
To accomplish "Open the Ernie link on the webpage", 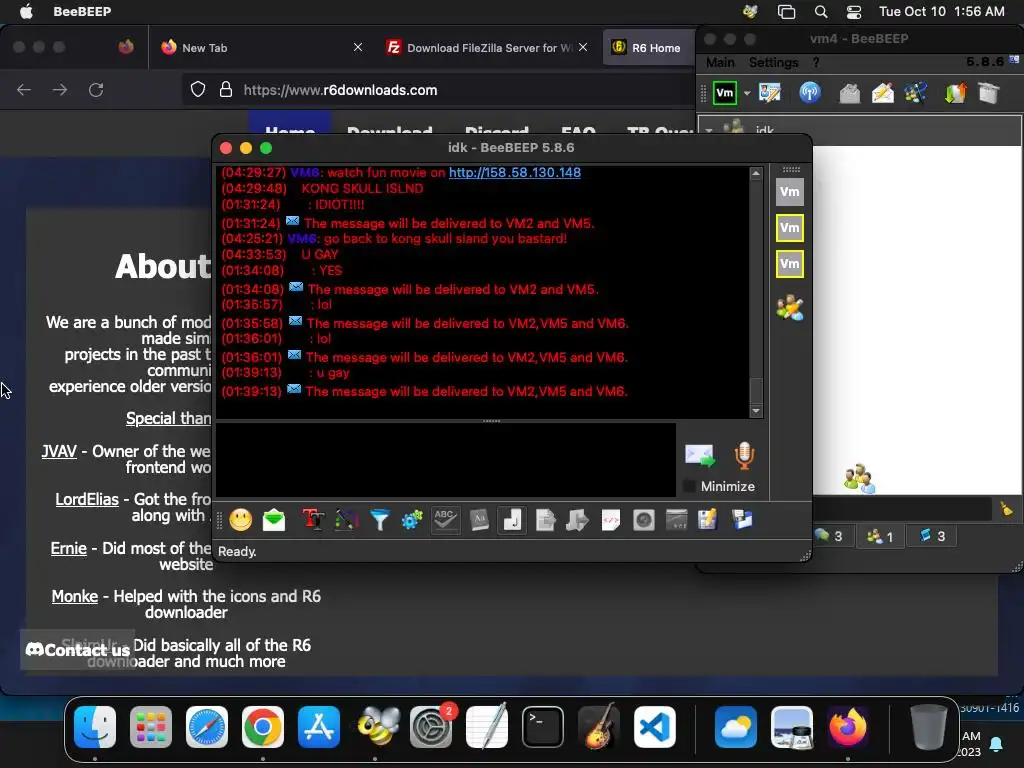I will tap(69, 548).
